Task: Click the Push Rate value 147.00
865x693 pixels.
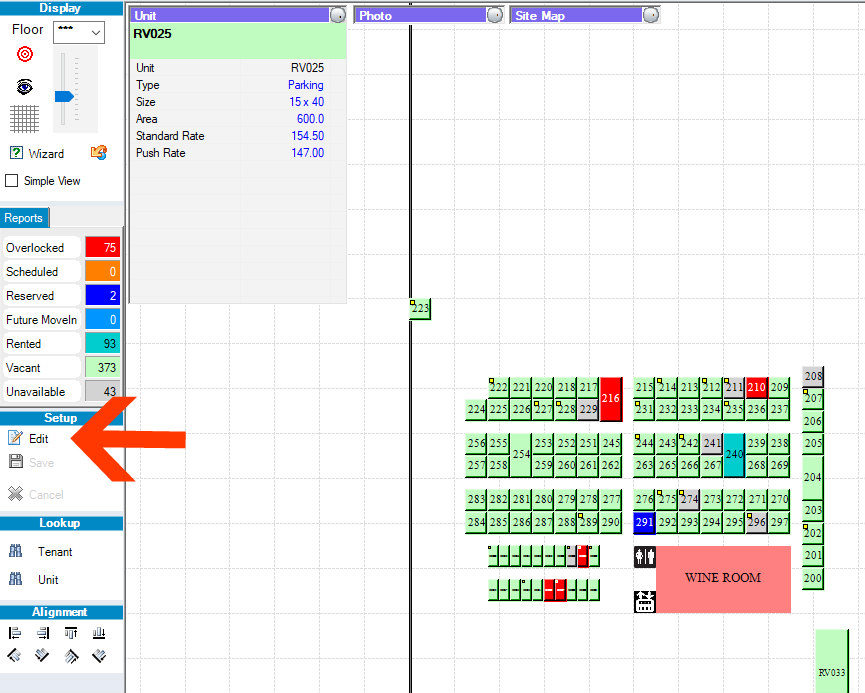Action: pyautogui.click(x=308, y=153)
